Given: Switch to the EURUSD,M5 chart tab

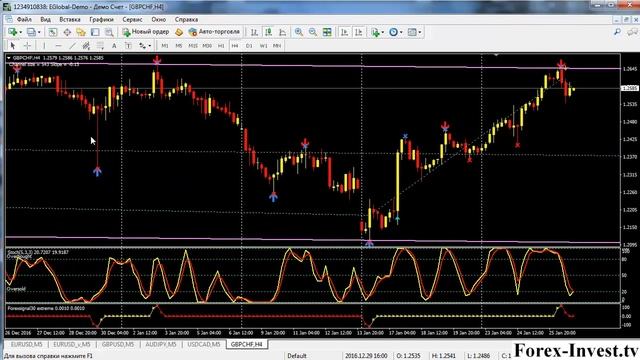Looking at the screenshot, I should (27, 344).
